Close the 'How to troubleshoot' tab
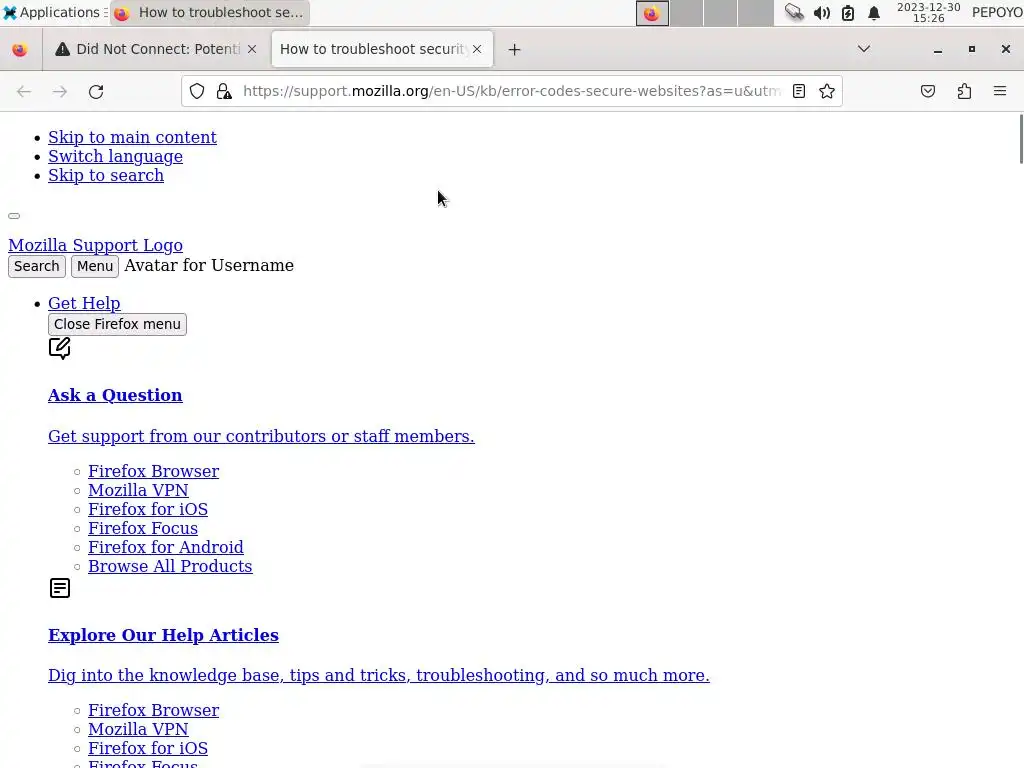This screenshot has width=1024, height=768. pyautogui.click(x=477, y=50)
